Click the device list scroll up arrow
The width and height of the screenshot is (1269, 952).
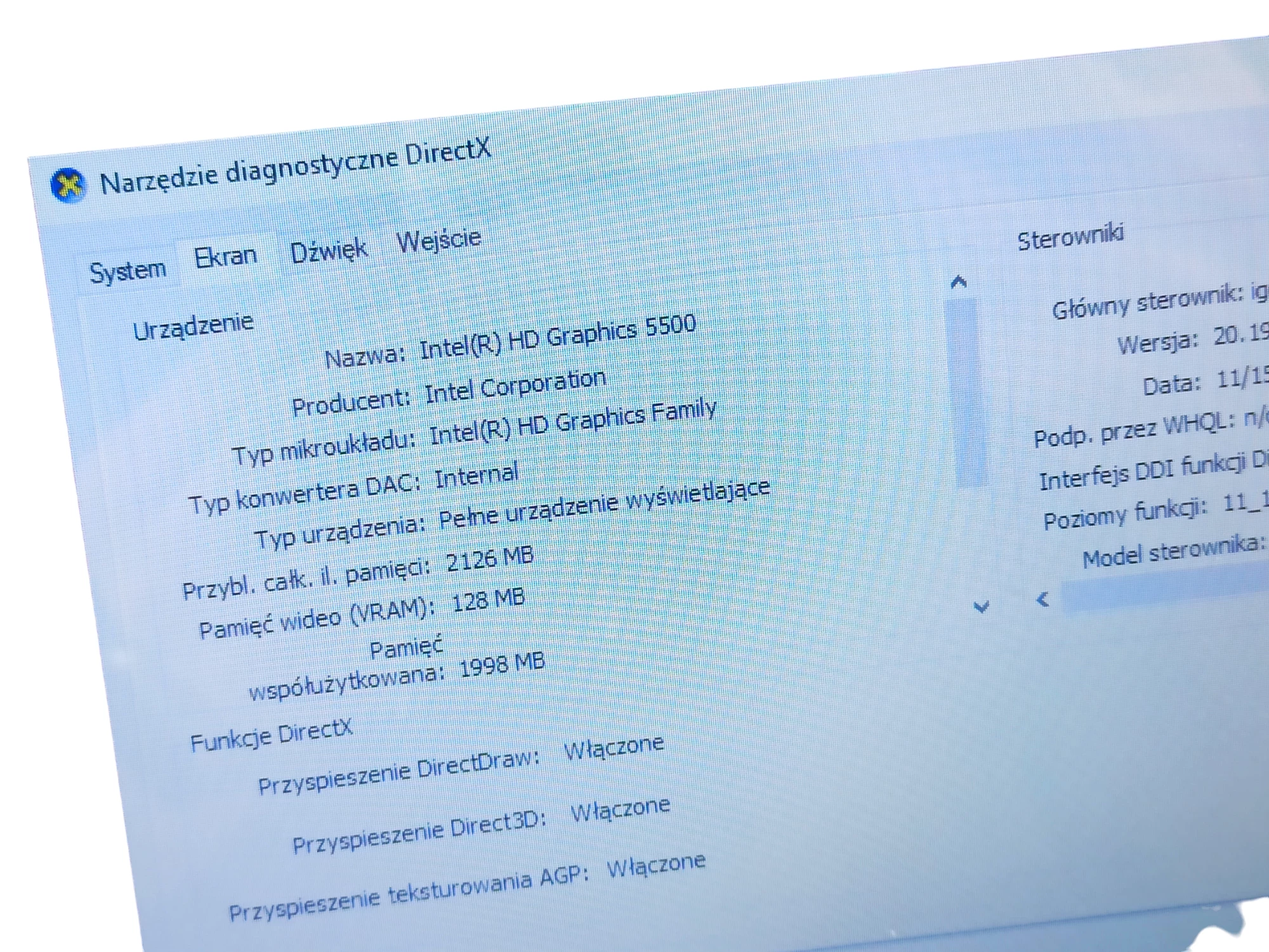coord(959,282)
